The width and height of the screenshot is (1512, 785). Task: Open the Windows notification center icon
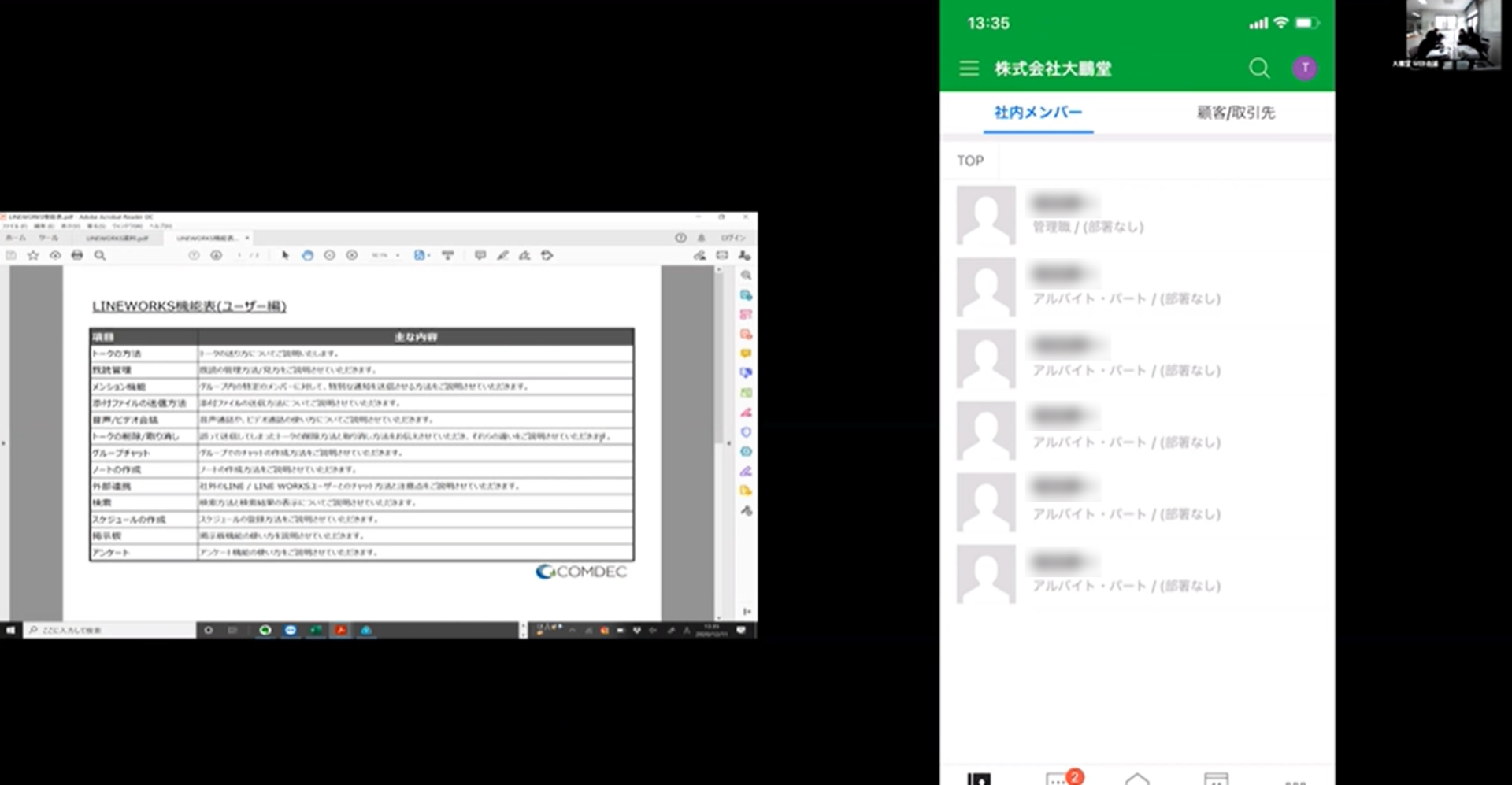741,630
